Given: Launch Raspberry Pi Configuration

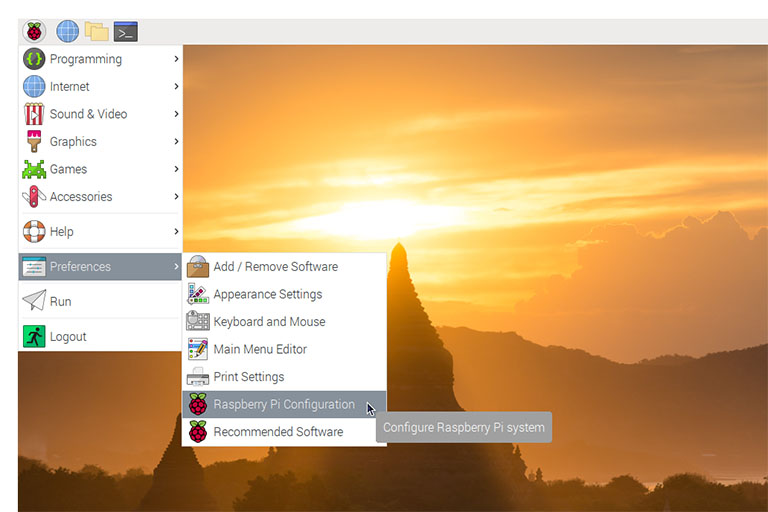Looking at the screenshot, I should pyautogui.click(x=284, y=404).
